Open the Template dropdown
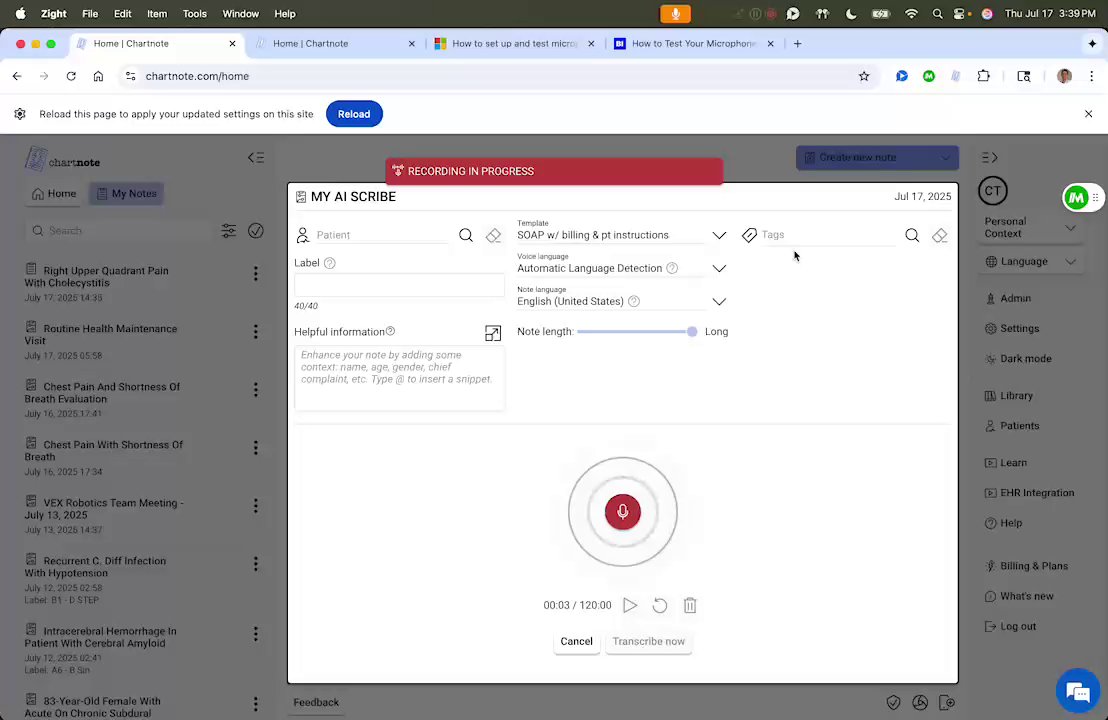Image resolution: width=1108 pixels, height=720 pixels. pyautogui.click(x=719, y=235)
